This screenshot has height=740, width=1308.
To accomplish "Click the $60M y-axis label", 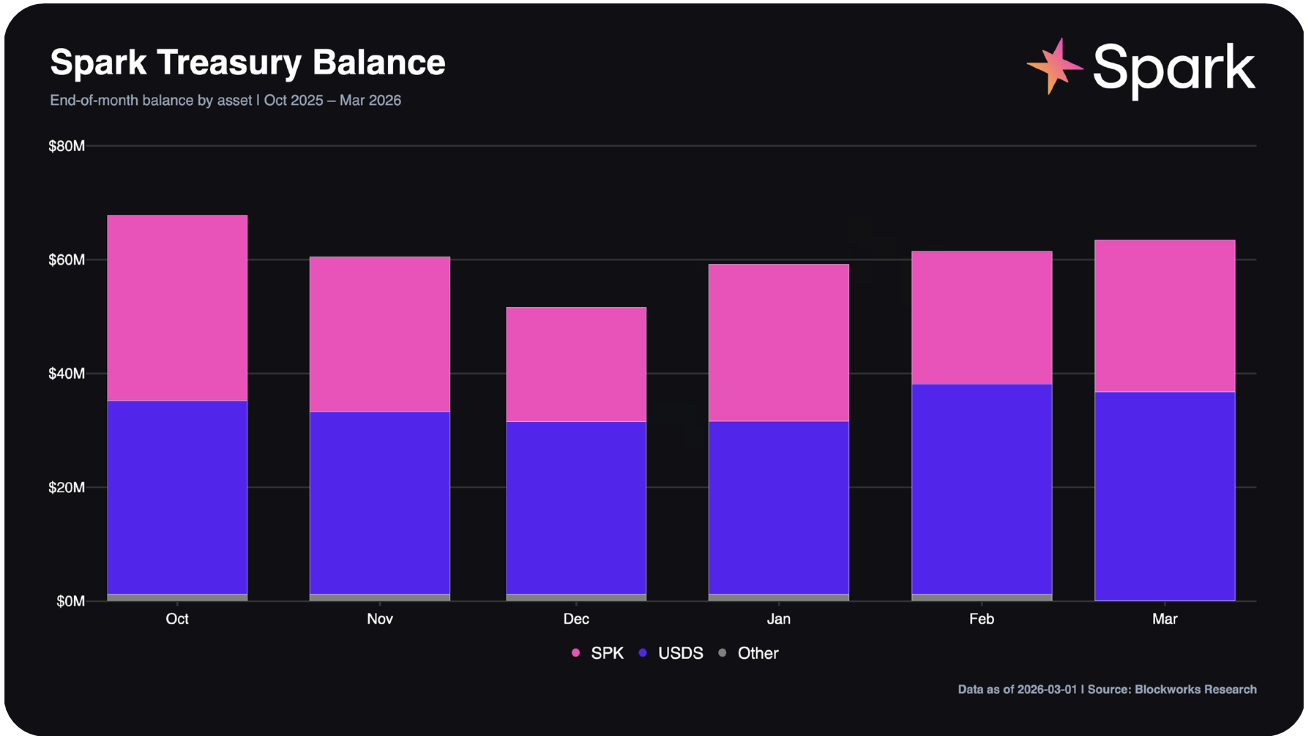I will (67, 260).
